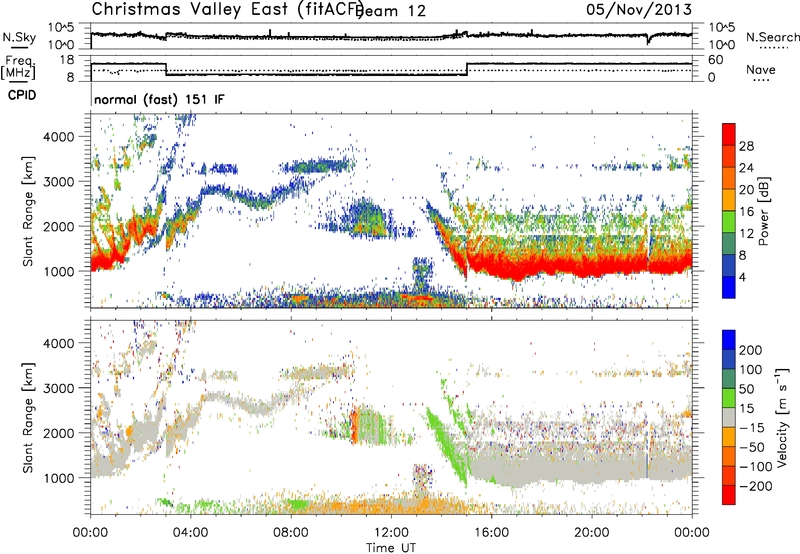Click the 'N.Sky' legend label
This screenshot has height=554, width=800.
[x=19, y=37]
